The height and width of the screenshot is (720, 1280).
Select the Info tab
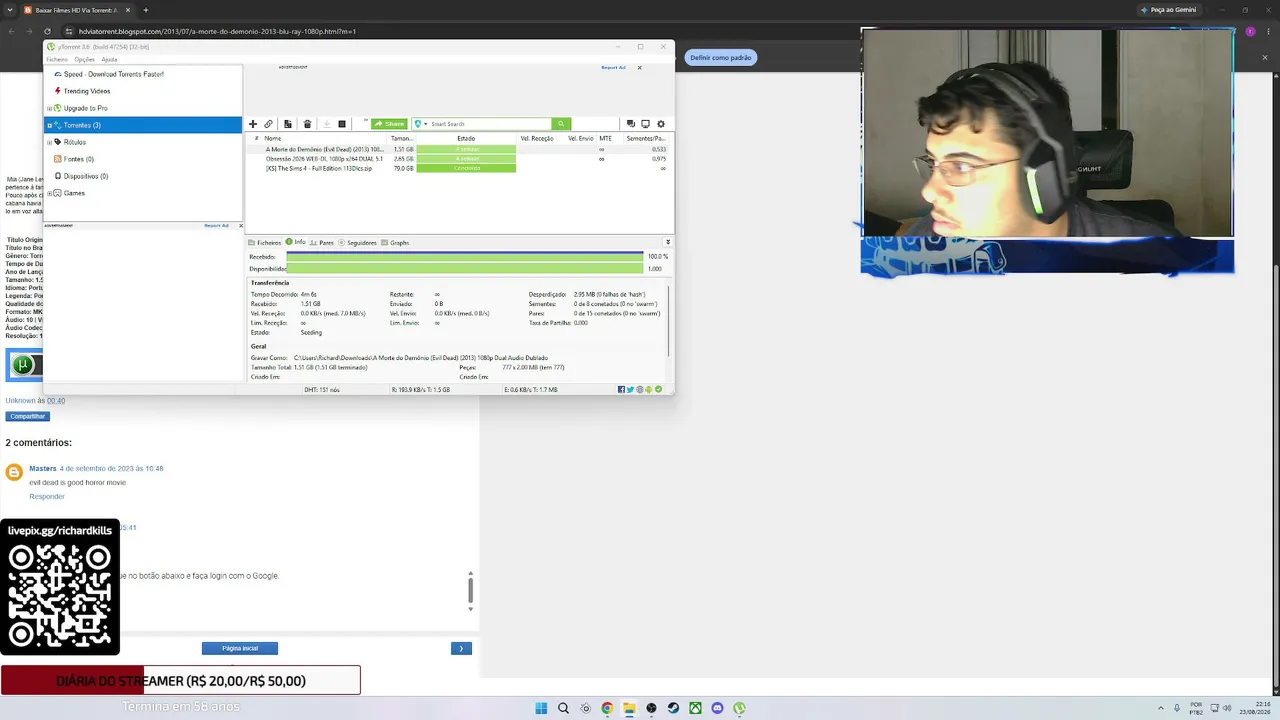pos(296,242)
